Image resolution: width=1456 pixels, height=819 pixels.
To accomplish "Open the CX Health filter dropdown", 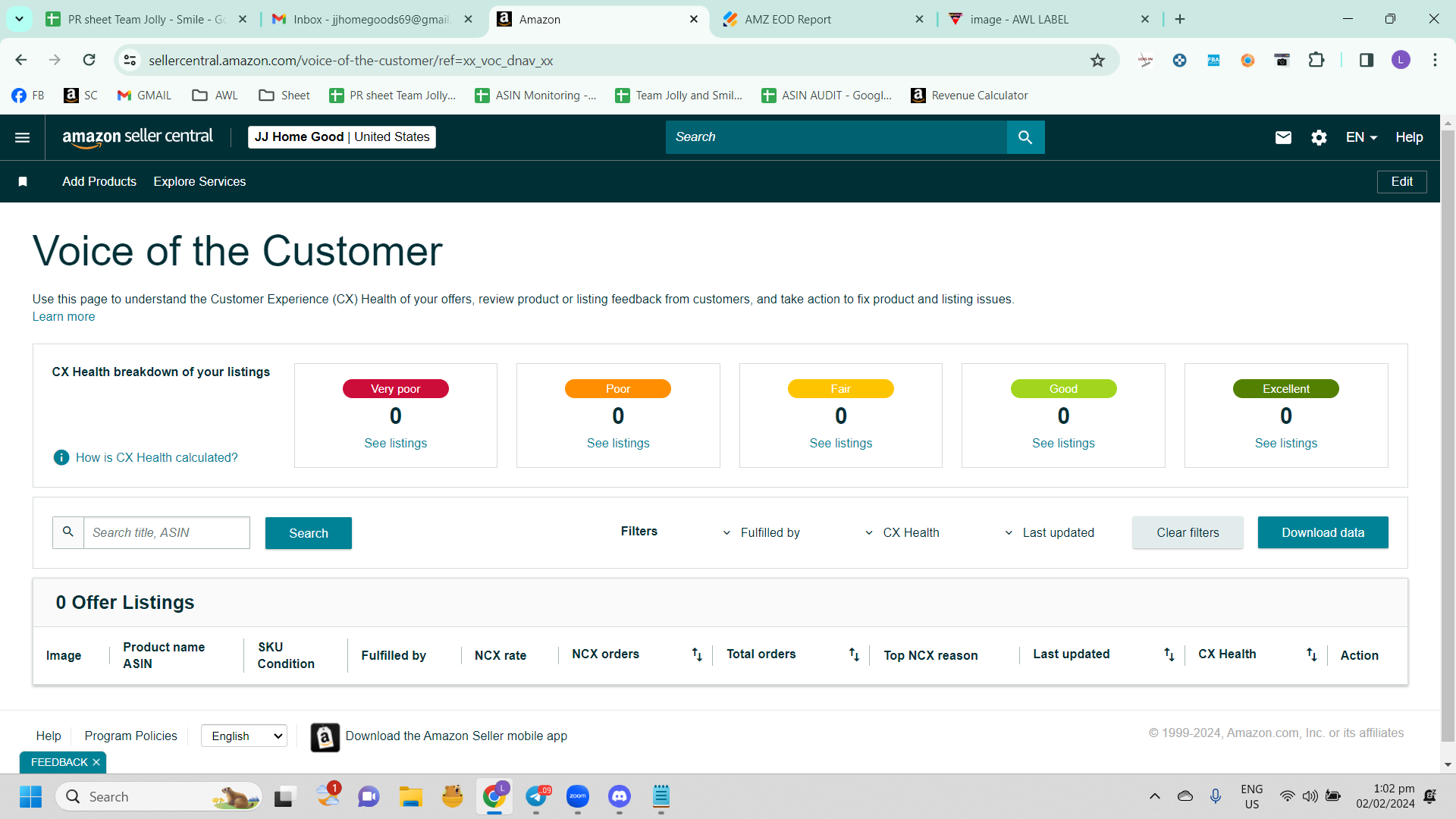I will coord(902,532).
